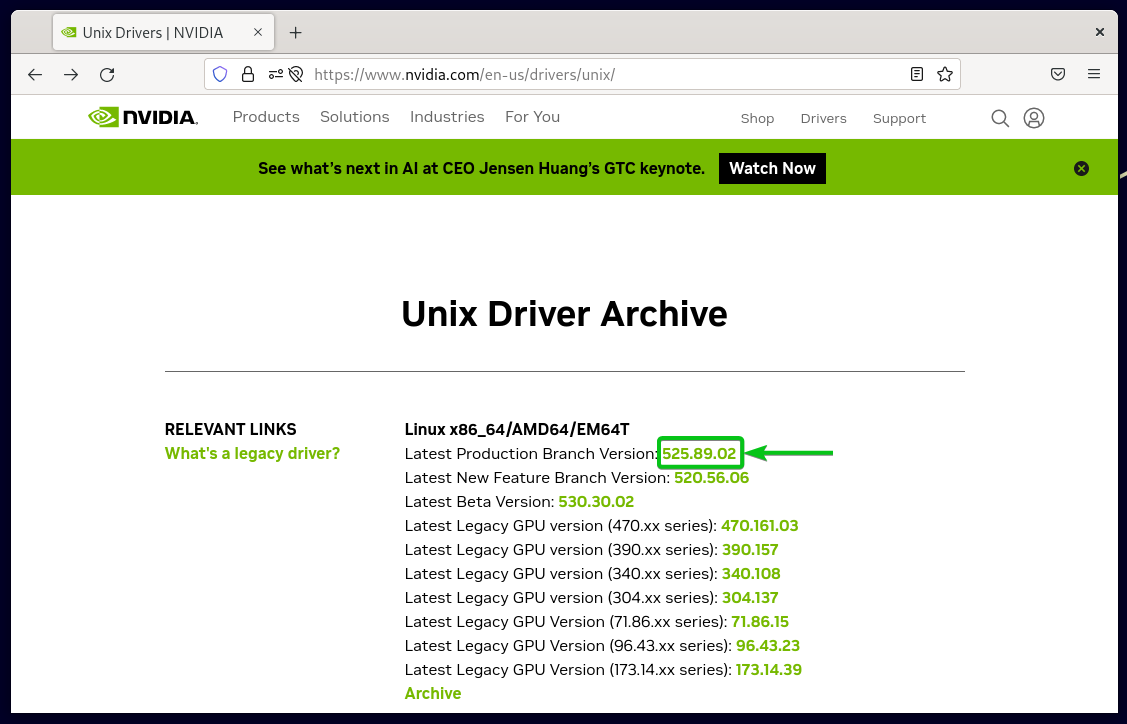Open the What's a legacy driver link

pos(252,453)
